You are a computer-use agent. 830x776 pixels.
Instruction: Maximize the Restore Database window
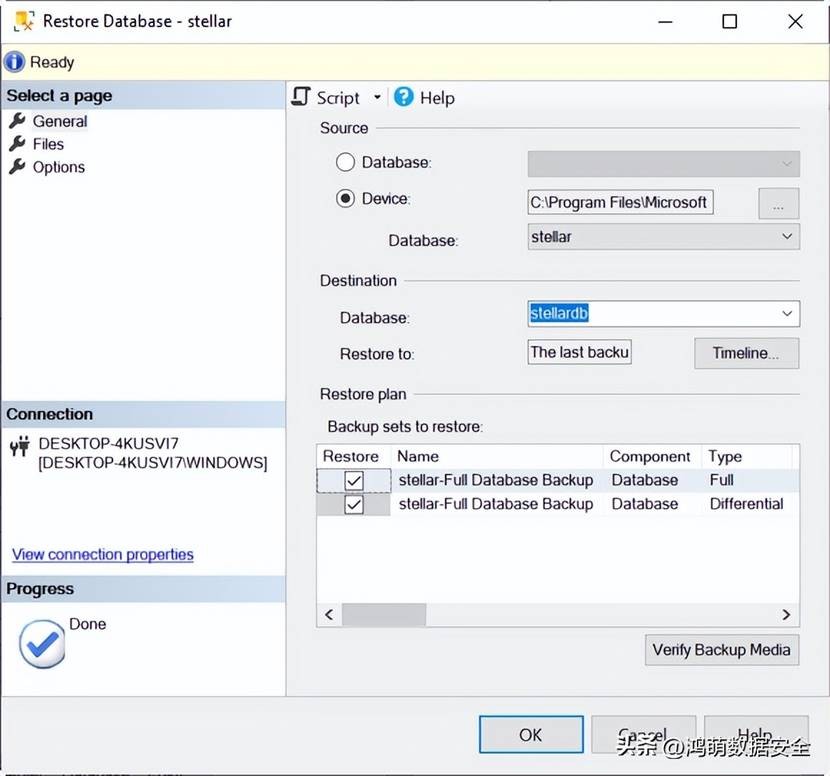coord(730,22)
